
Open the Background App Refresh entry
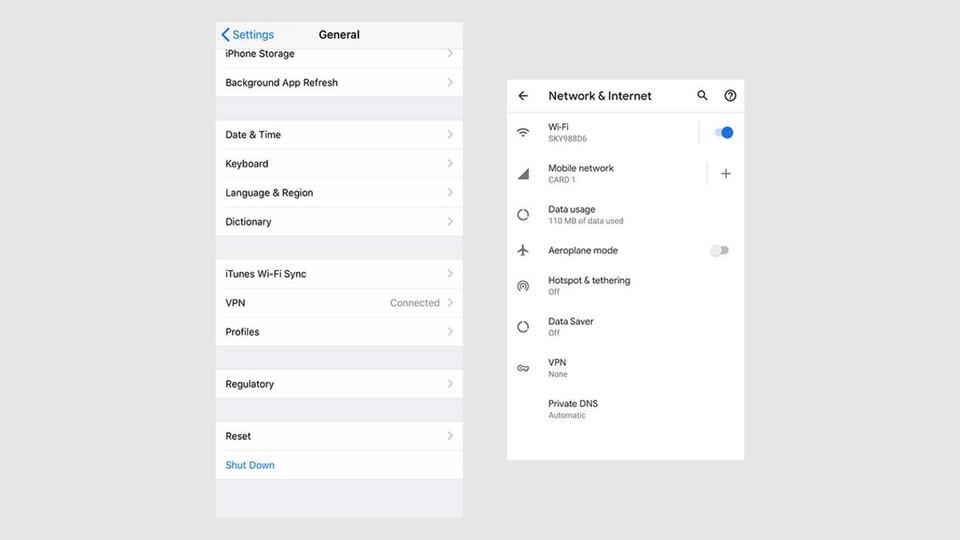coord(339,82)
